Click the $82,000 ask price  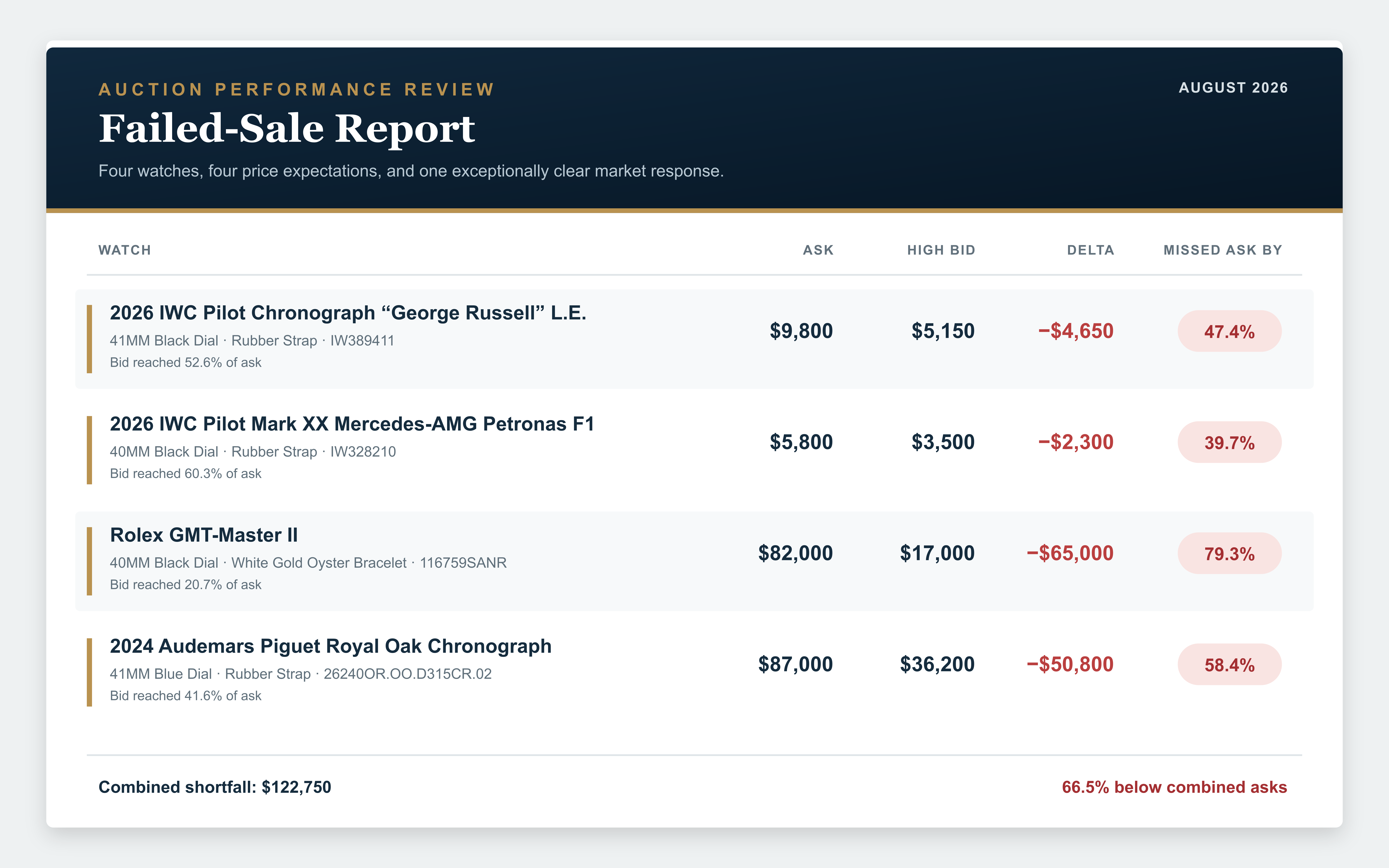coord(795,553)
